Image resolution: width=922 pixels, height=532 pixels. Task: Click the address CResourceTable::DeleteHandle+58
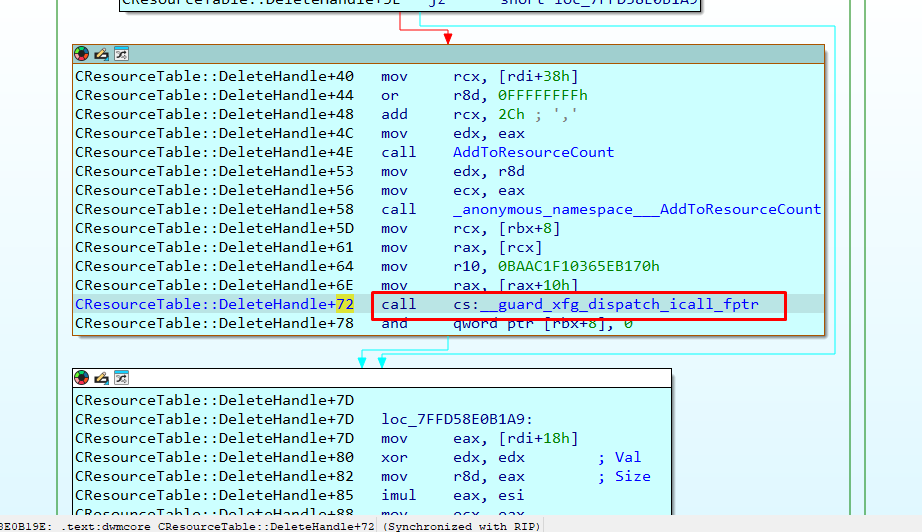(x=214, y=209)
